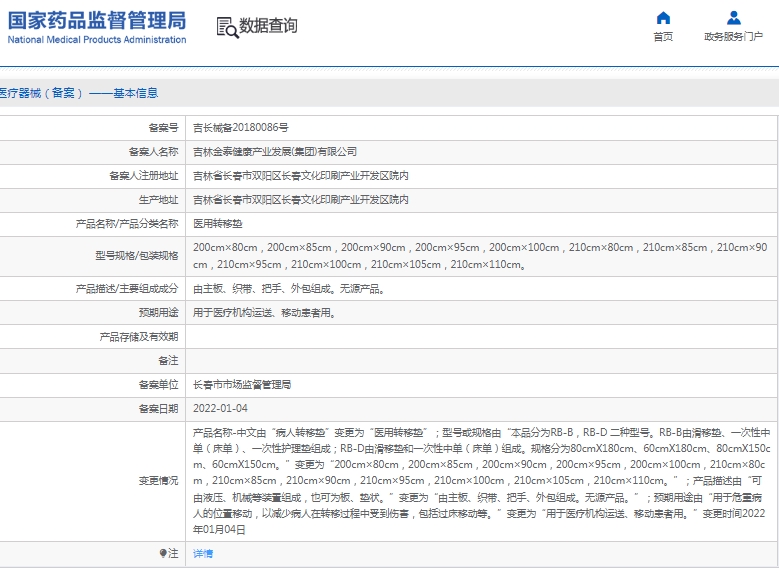
Task: Click the 备案人注册地址 row label
Action: pyautogui.click(x=144, y=175)
